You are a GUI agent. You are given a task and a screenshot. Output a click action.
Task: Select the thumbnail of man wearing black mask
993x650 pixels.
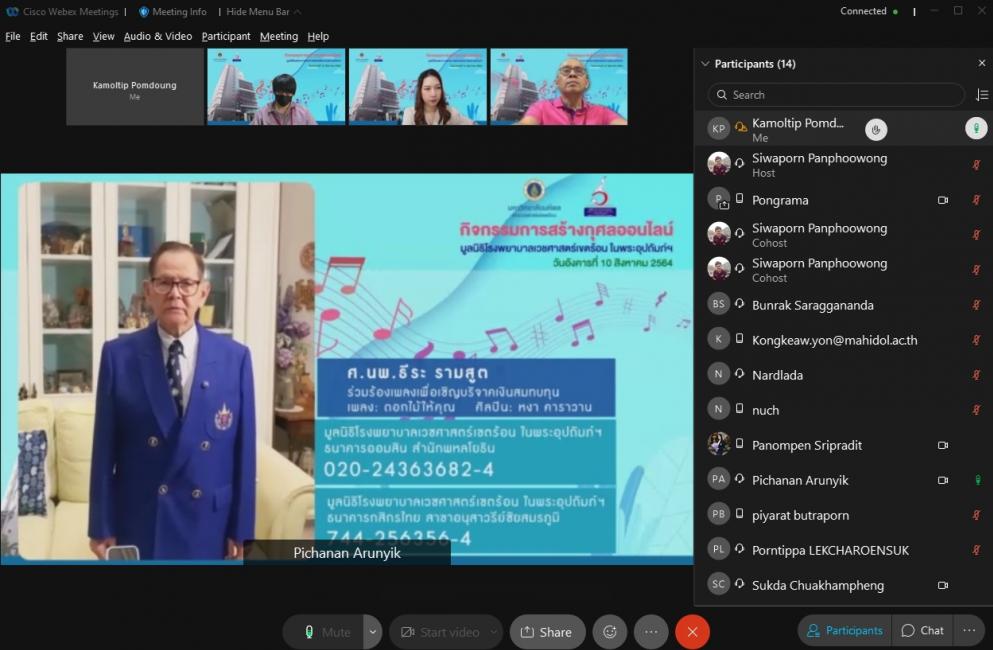pos(276,87)
